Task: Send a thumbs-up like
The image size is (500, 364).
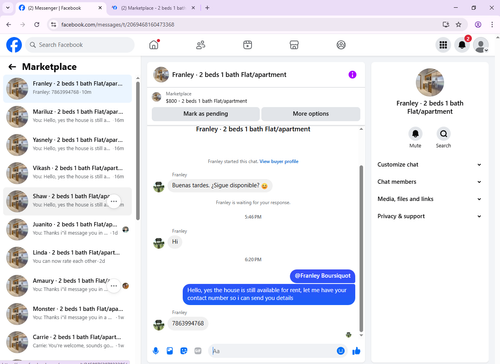Action: 356,351
